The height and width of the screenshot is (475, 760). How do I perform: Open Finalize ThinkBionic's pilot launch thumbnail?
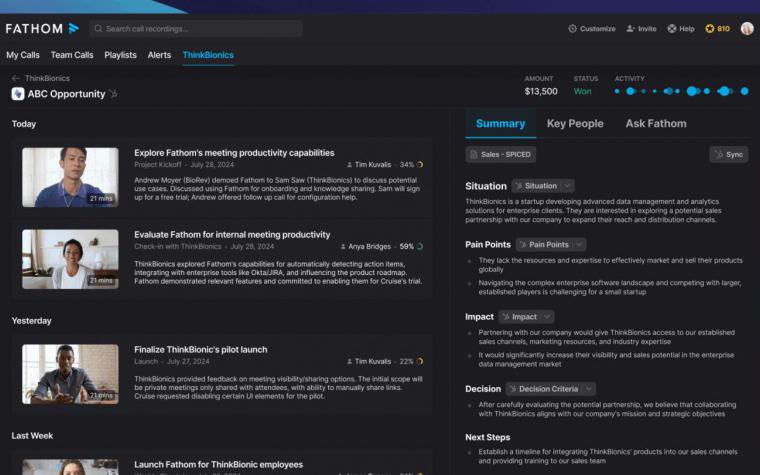pos(70,374)
